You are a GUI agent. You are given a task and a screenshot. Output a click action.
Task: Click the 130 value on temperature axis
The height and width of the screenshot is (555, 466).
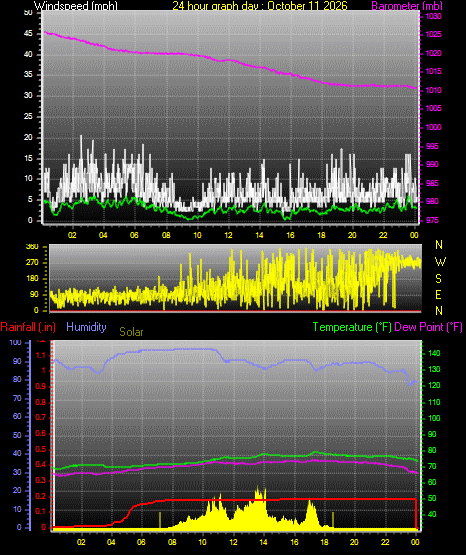(x=434, y=369)
